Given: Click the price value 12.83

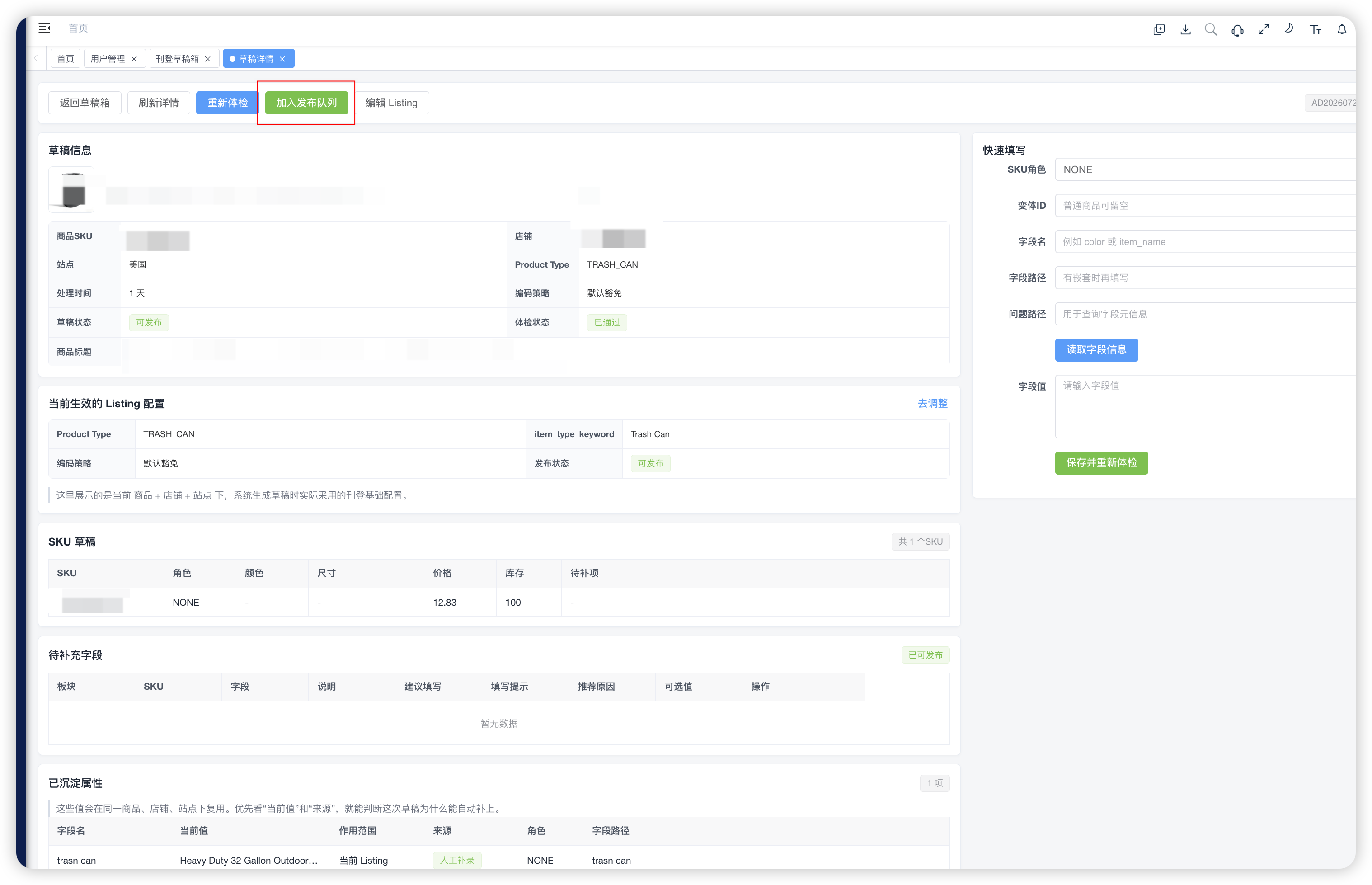Looking at the screenshot, I should pyautogui.click(x=445, y=602).
